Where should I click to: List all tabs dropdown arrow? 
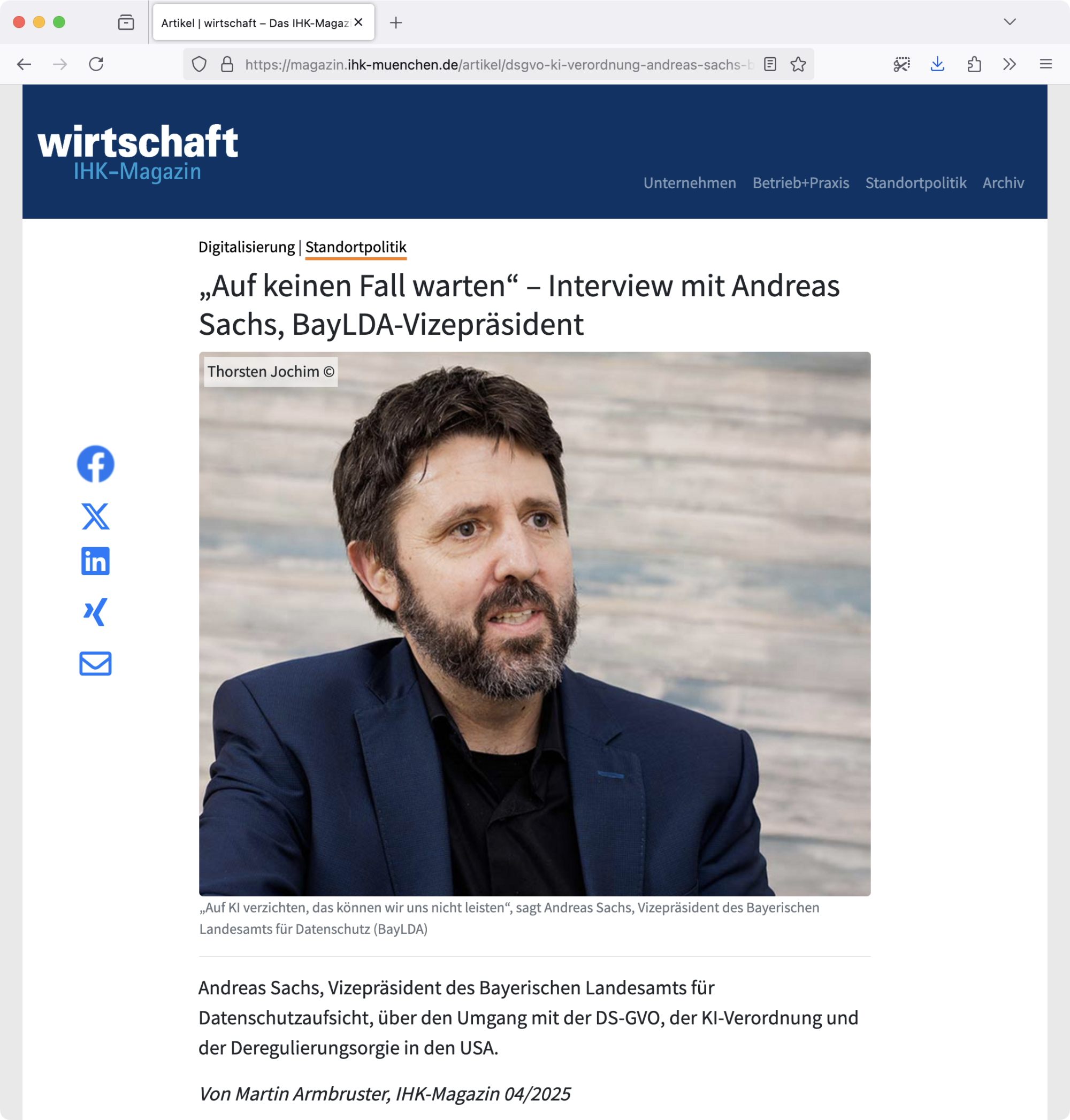[1010, 22]
